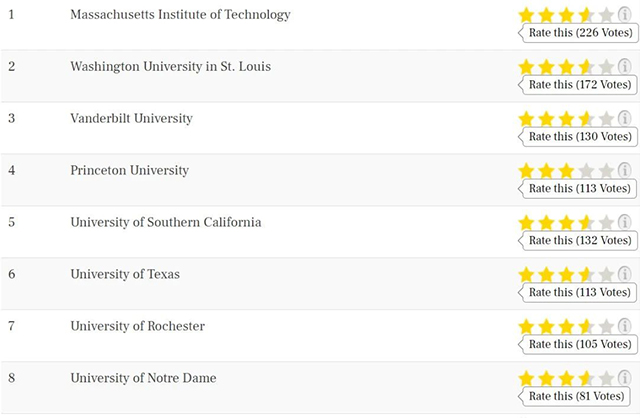Click Rate this (132 Votes) label
This screenshot has height=418, width=640.
[x=580, y=240]
